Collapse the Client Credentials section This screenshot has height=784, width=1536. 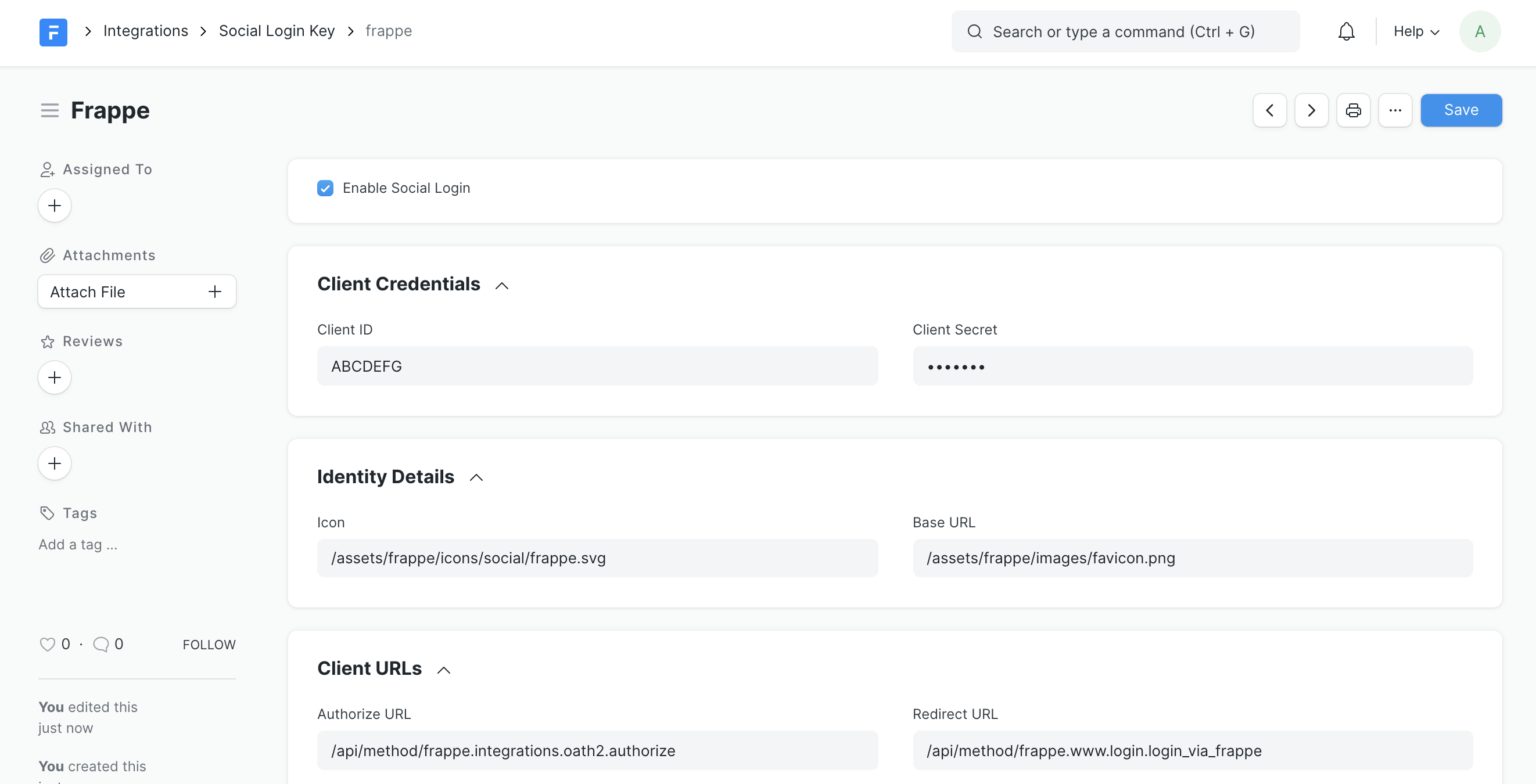pyautogui.click(x=502, y=286)
